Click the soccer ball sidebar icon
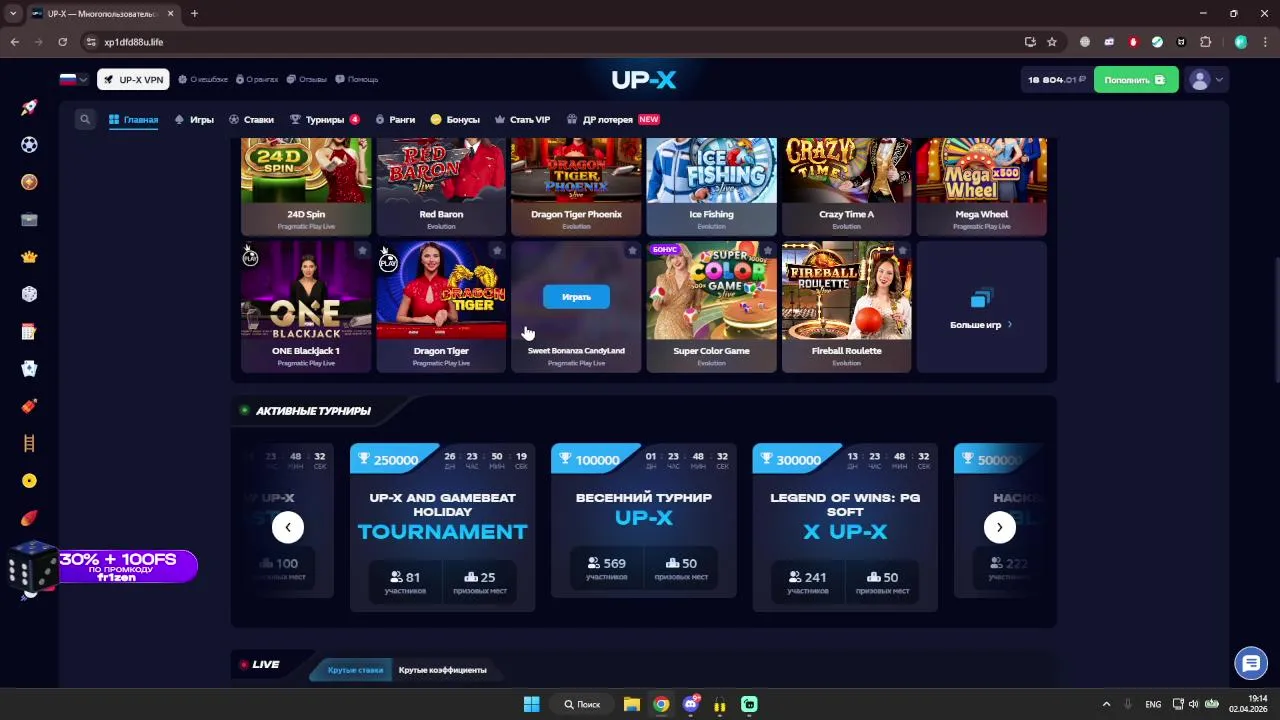This screenshot has width=1280, height=720. click(29, 145)
